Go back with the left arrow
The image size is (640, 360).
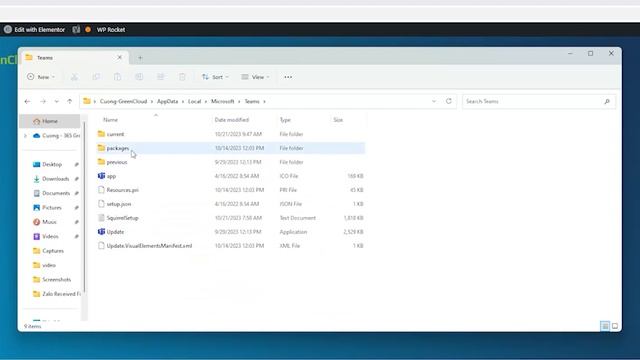[x=27, y=101]
